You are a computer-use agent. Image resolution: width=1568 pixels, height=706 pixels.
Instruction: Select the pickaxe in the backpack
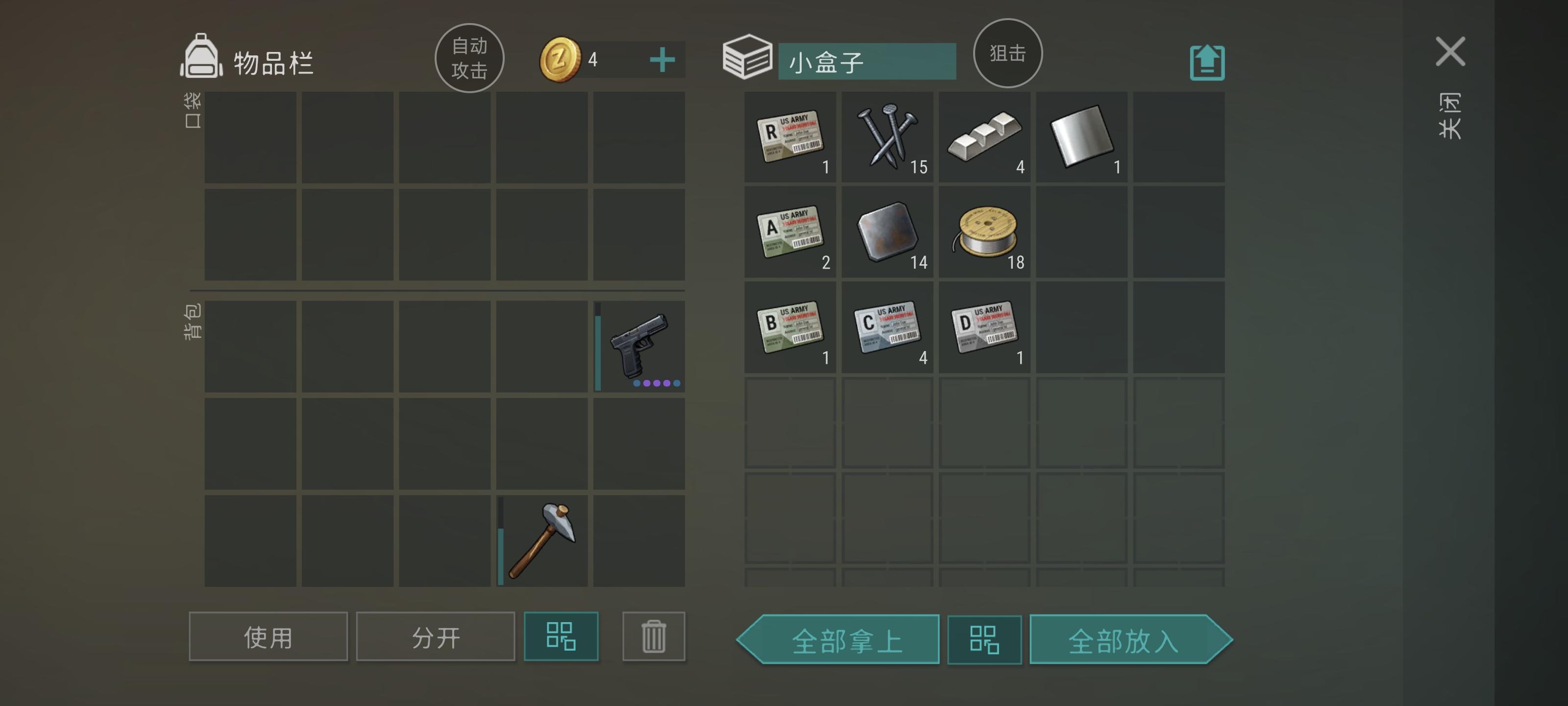(x=542, y=541)
